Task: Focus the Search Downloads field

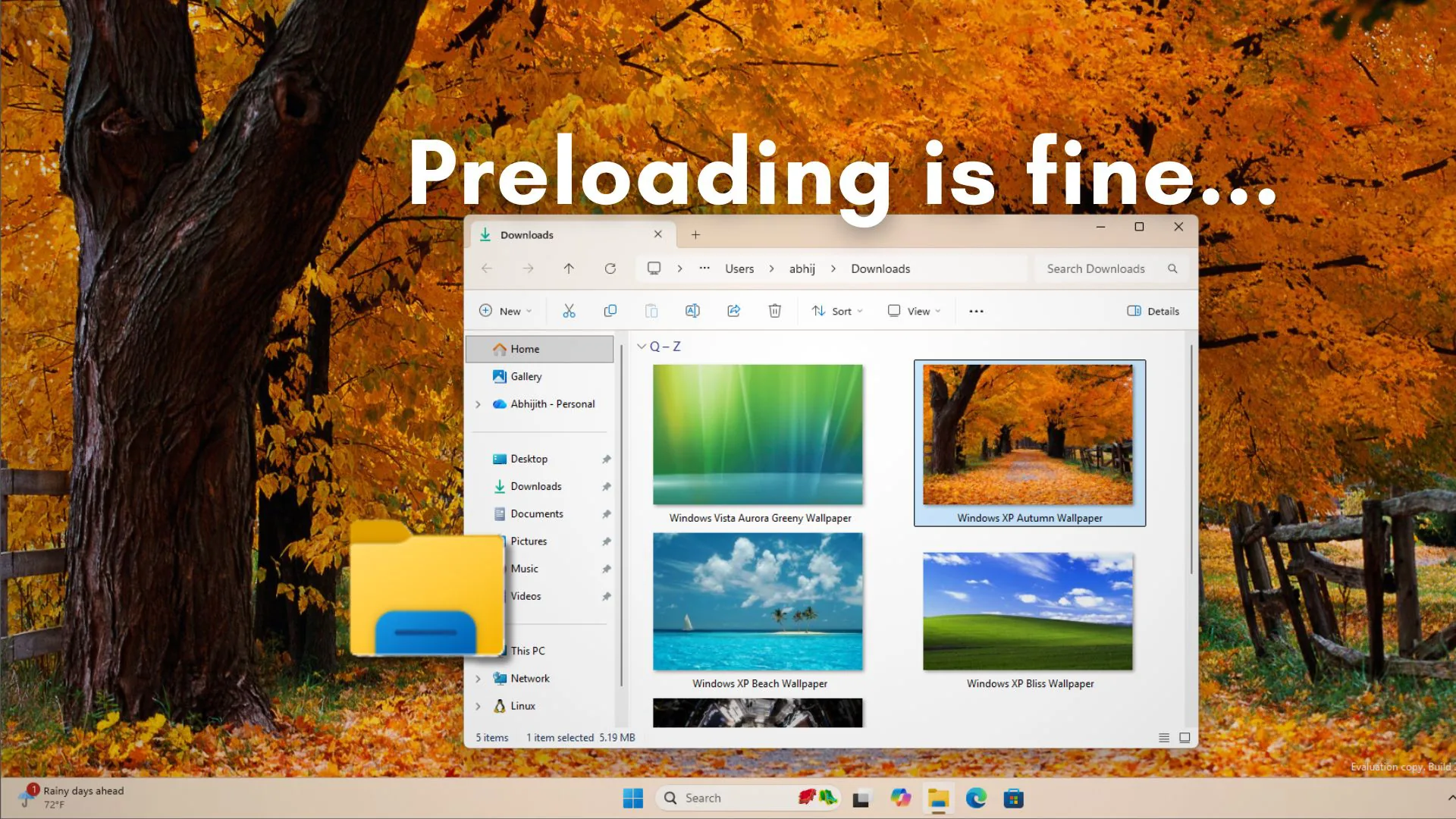Action: (x=1111, y=268)
